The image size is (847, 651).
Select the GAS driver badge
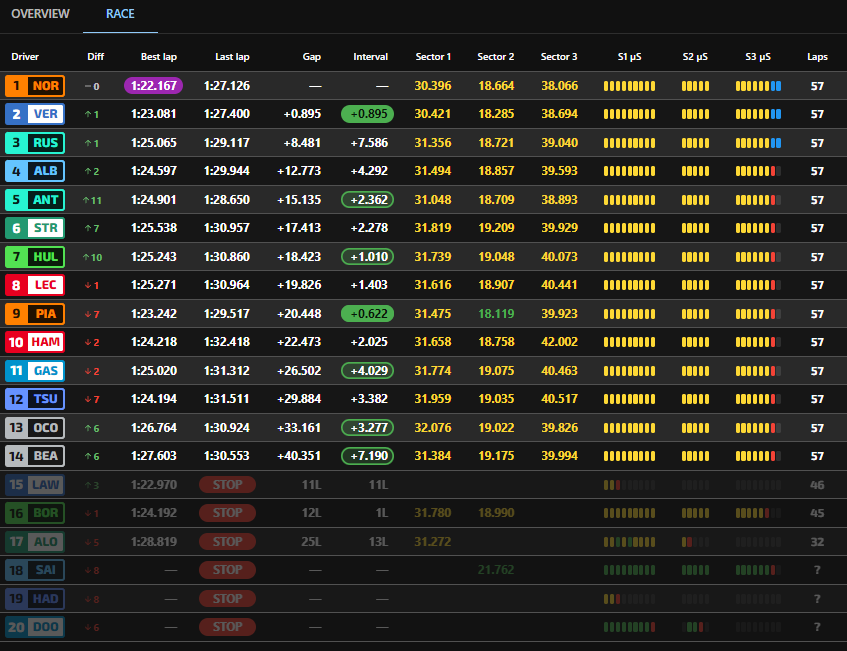click(x=35, y=371)
